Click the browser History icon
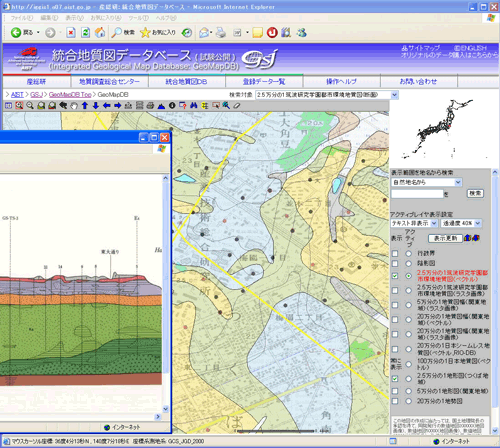Viewport: 500px width, 448px height. coord(187,33)
